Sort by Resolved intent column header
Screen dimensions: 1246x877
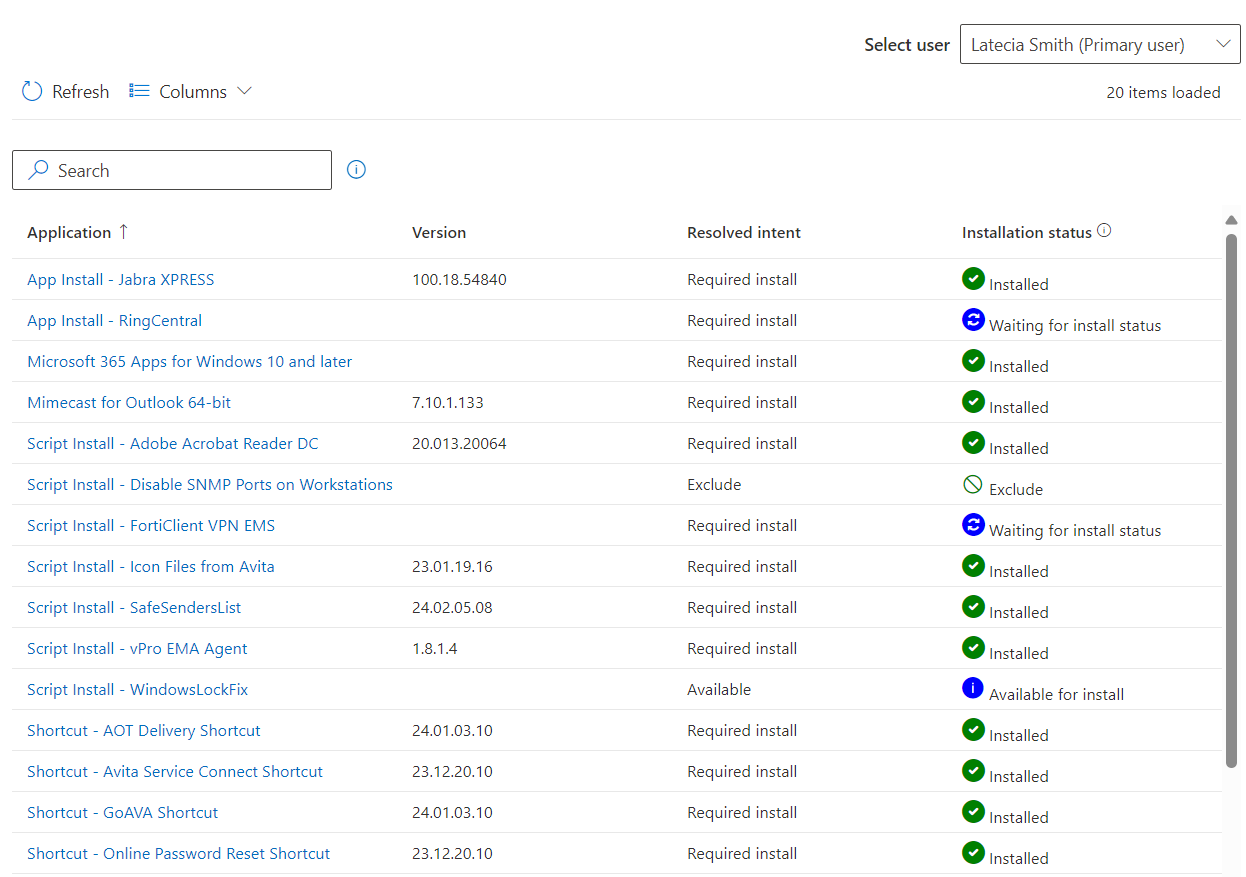point(743,233)
